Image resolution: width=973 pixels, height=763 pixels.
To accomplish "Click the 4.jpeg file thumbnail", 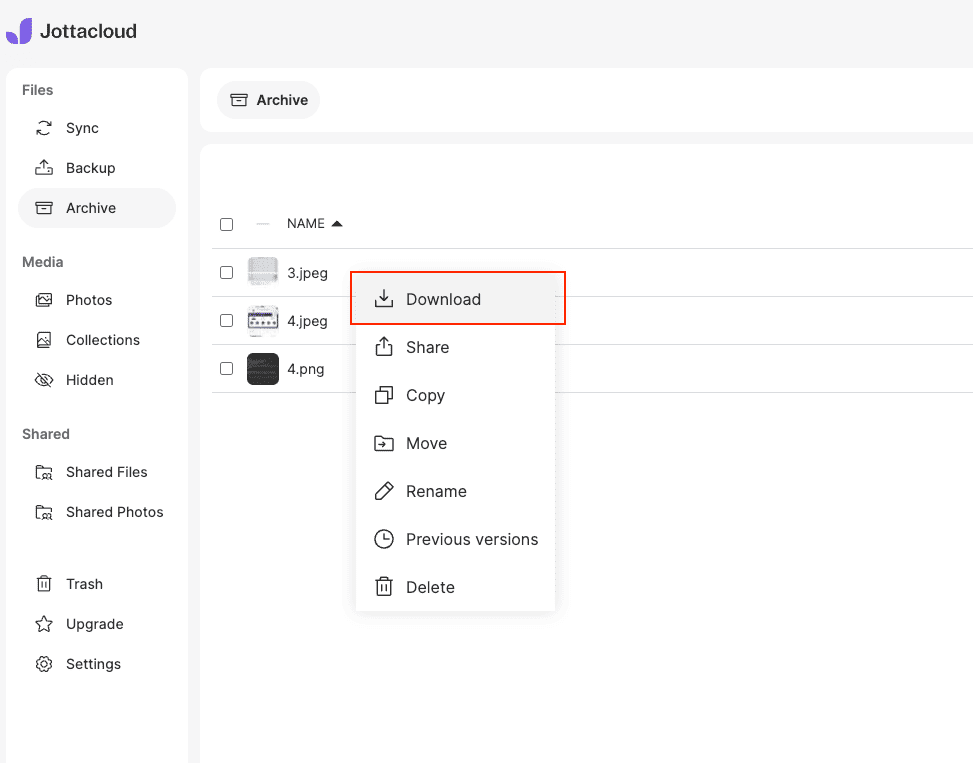I will click(262, 320).
